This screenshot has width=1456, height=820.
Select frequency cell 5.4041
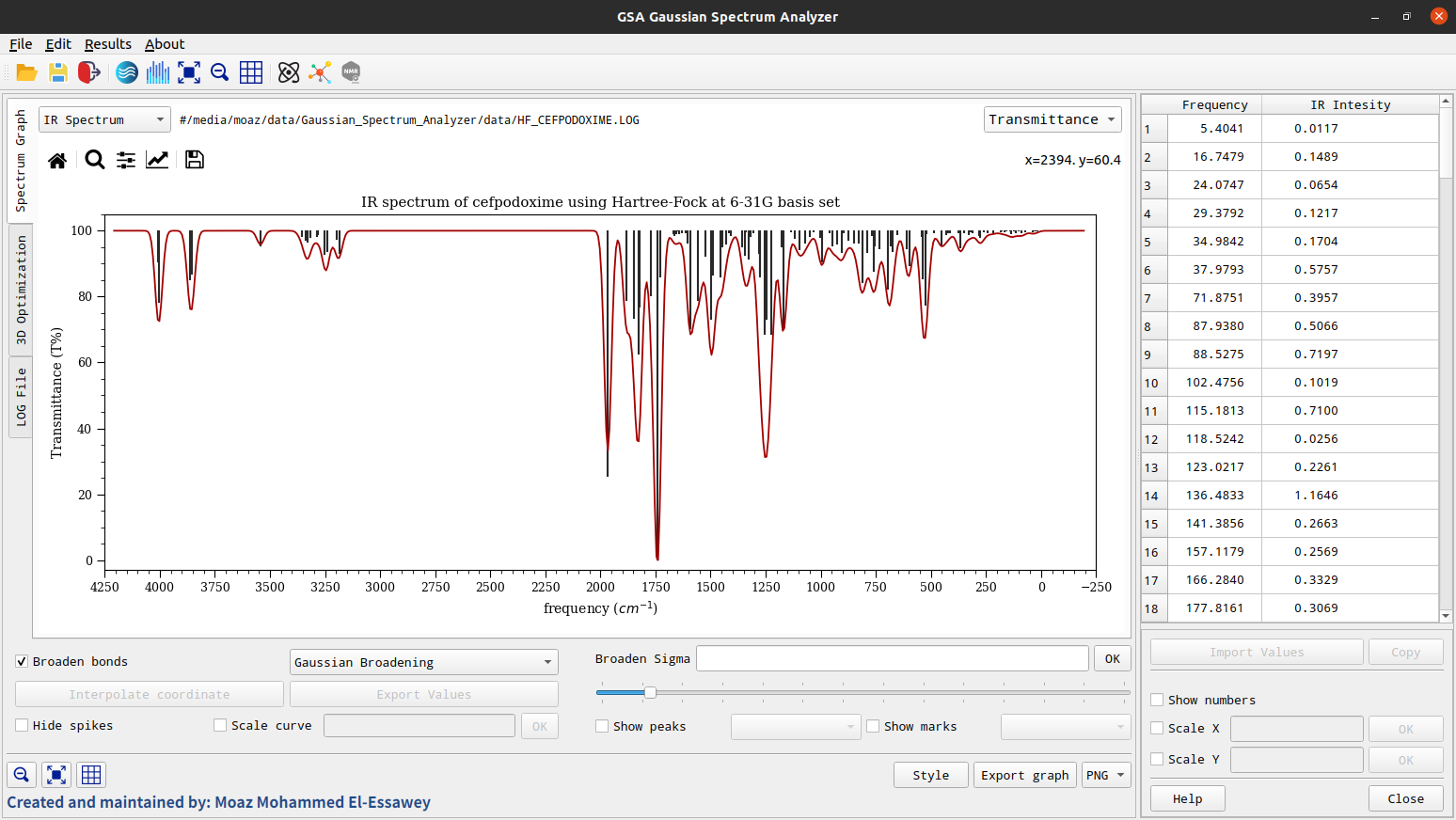(1215, 129)
